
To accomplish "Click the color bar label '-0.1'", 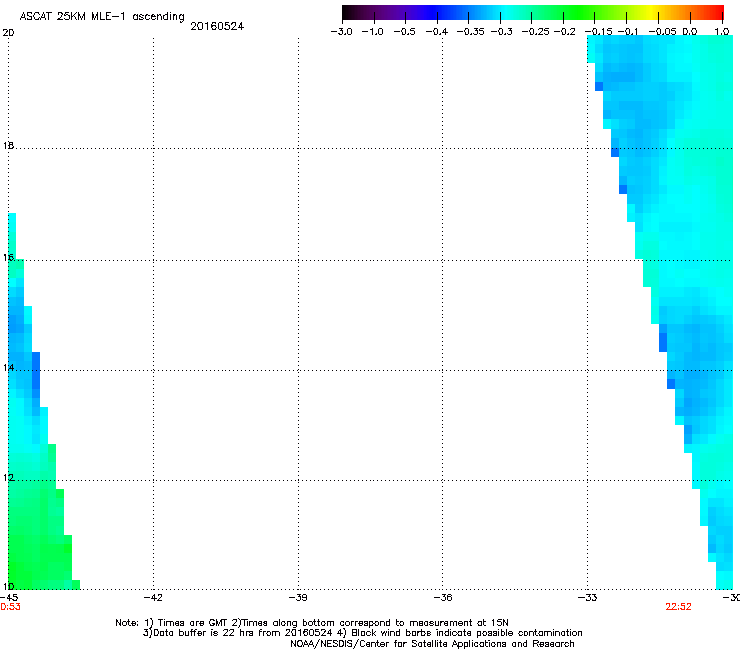I will click(628, 32).
